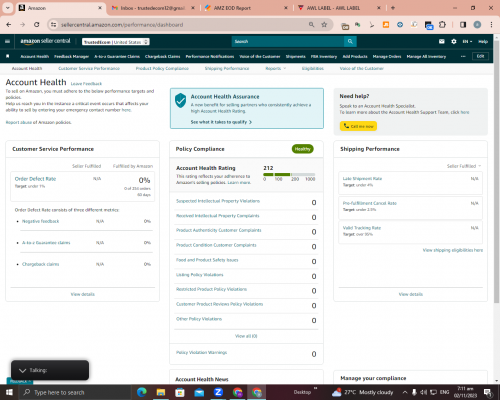
Task: Click View details under Customer Service Performance
Action: 83,294
